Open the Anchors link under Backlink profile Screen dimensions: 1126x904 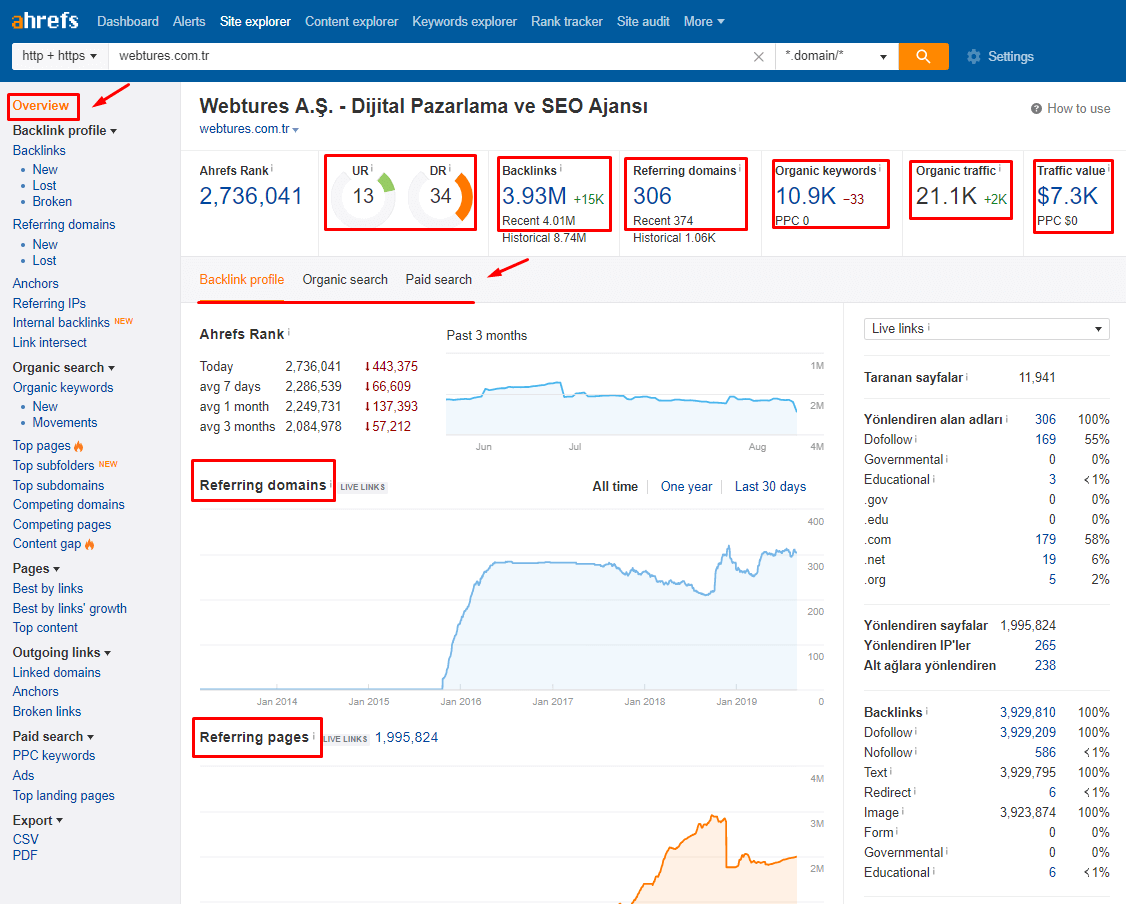click(35, 284)
